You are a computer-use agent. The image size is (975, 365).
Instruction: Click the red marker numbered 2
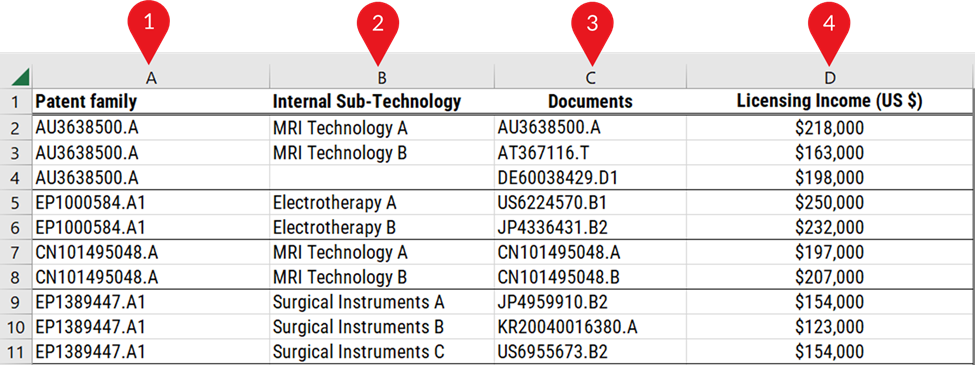(x=377, y=29)
